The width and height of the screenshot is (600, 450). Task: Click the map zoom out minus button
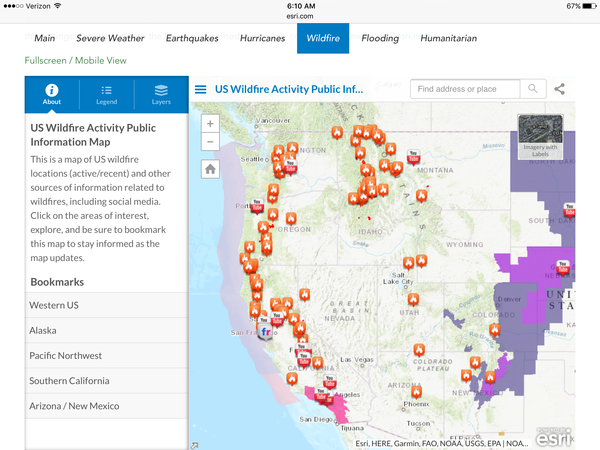coord(210,142)
